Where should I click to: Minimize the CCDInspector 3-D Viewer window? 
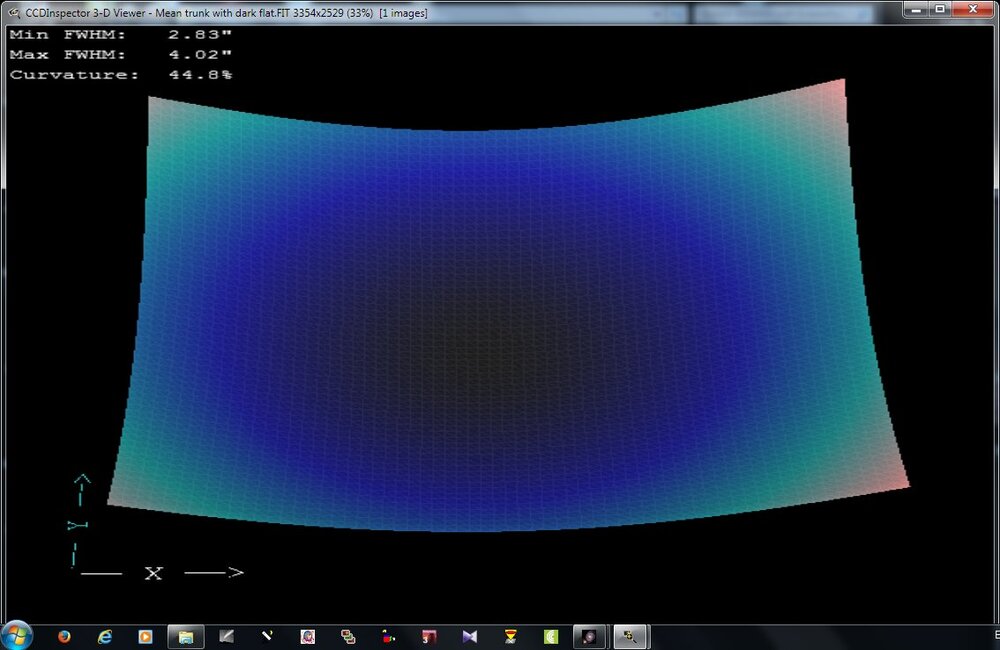914,9
